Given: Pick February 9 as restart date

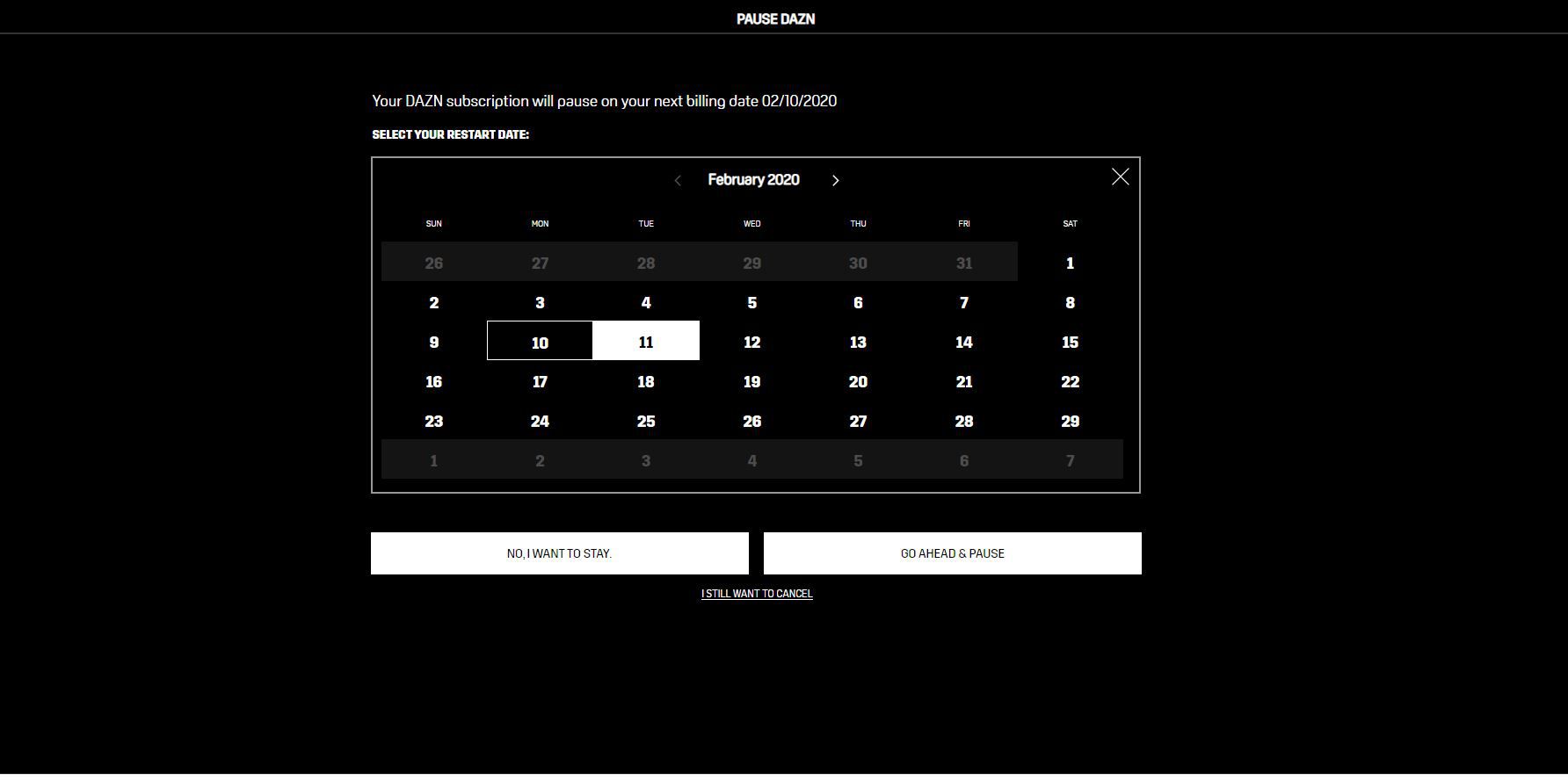Looking at the screenshot, I should pos(434,341).
